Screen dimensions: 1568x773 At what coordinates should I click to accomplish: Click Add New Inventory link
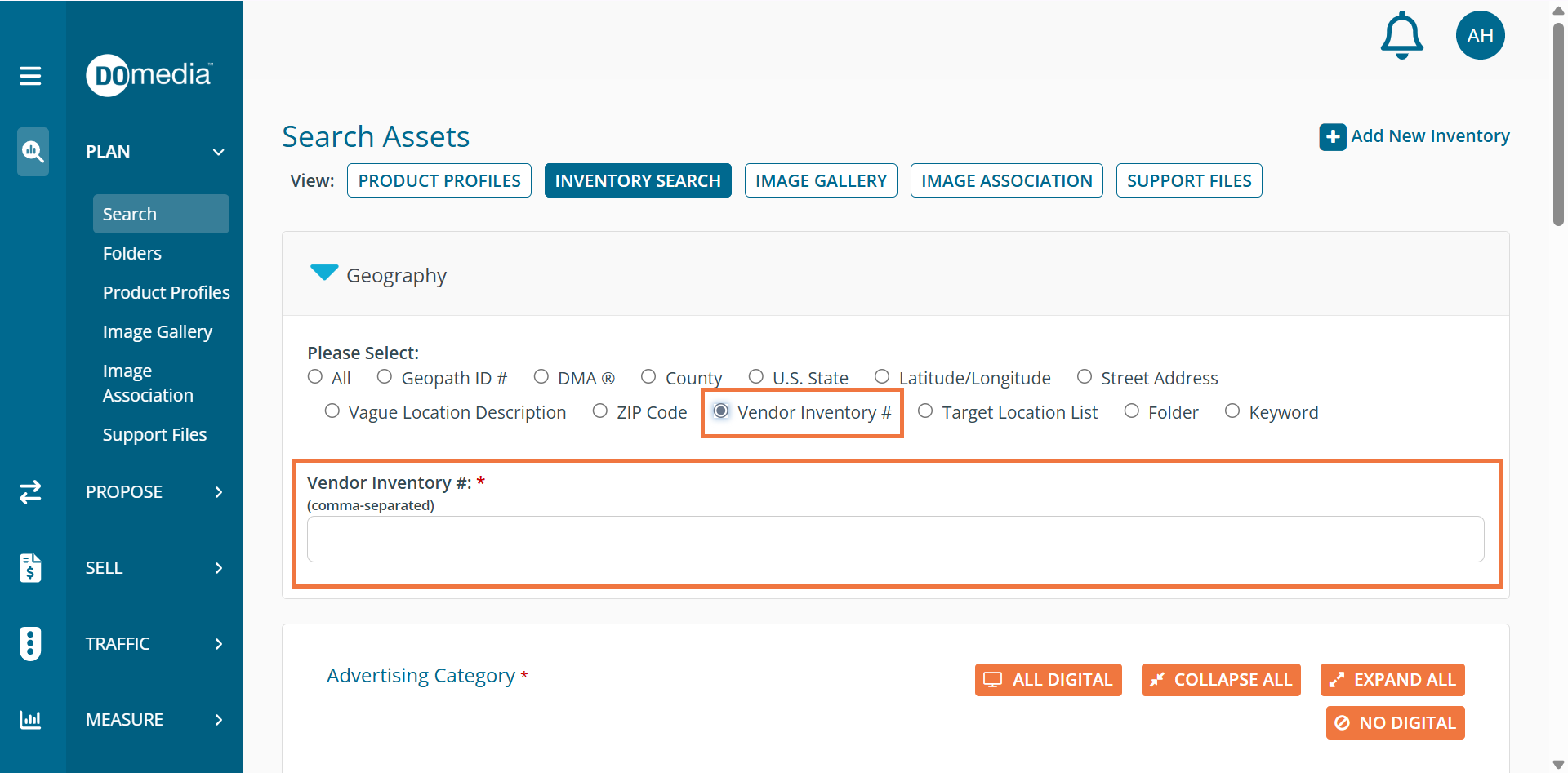(x=1414, y=136)
